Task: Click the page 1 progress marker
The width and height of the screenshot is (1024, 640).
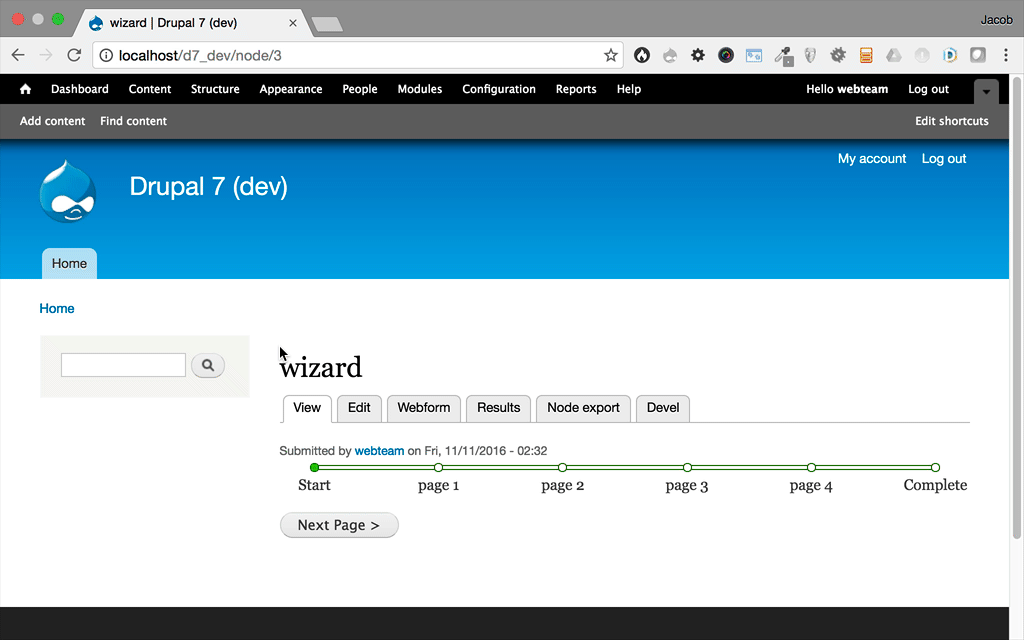Action: click(438, 468)
